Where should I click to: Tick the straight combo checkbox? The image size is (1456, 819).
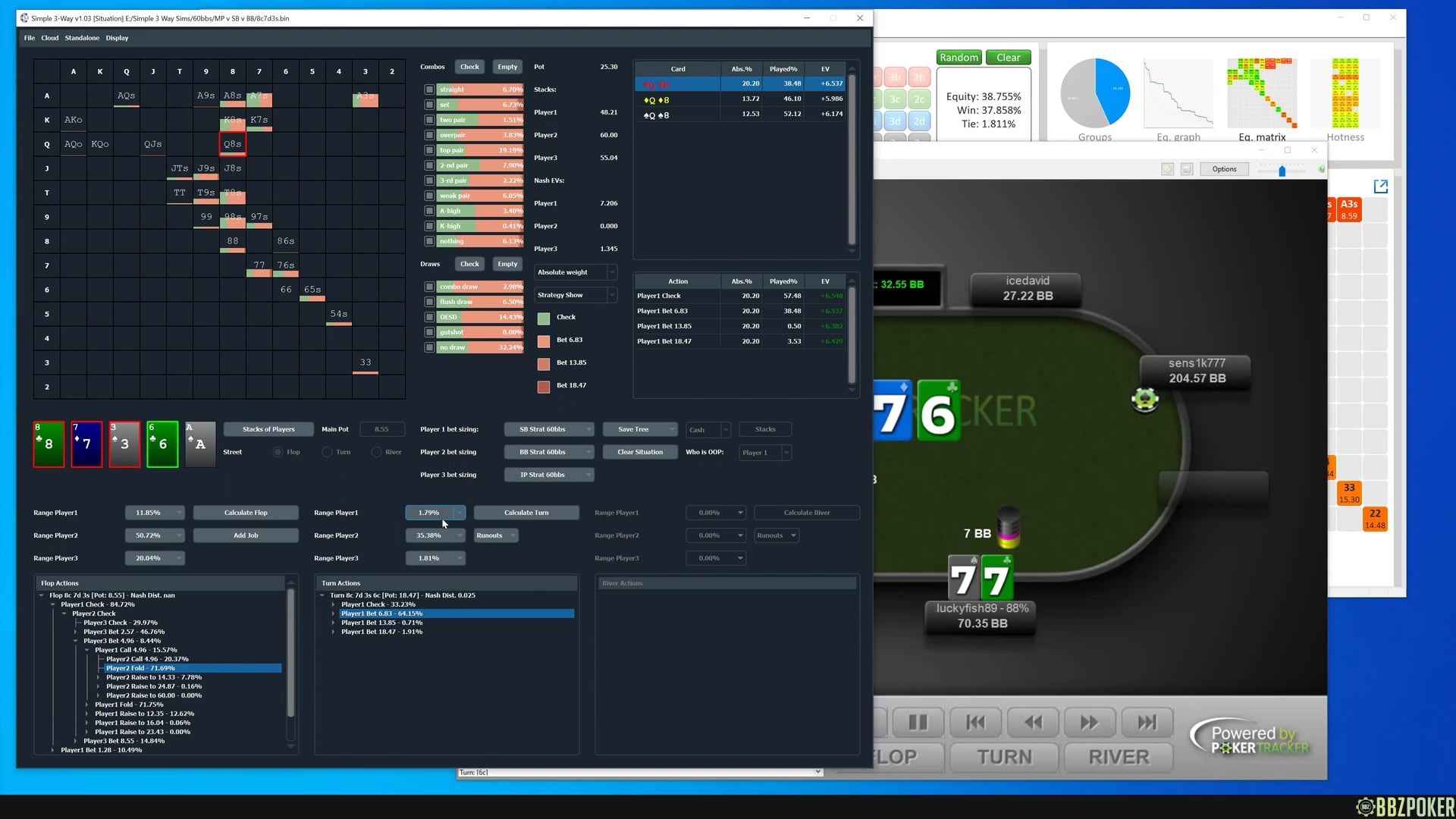429,89
